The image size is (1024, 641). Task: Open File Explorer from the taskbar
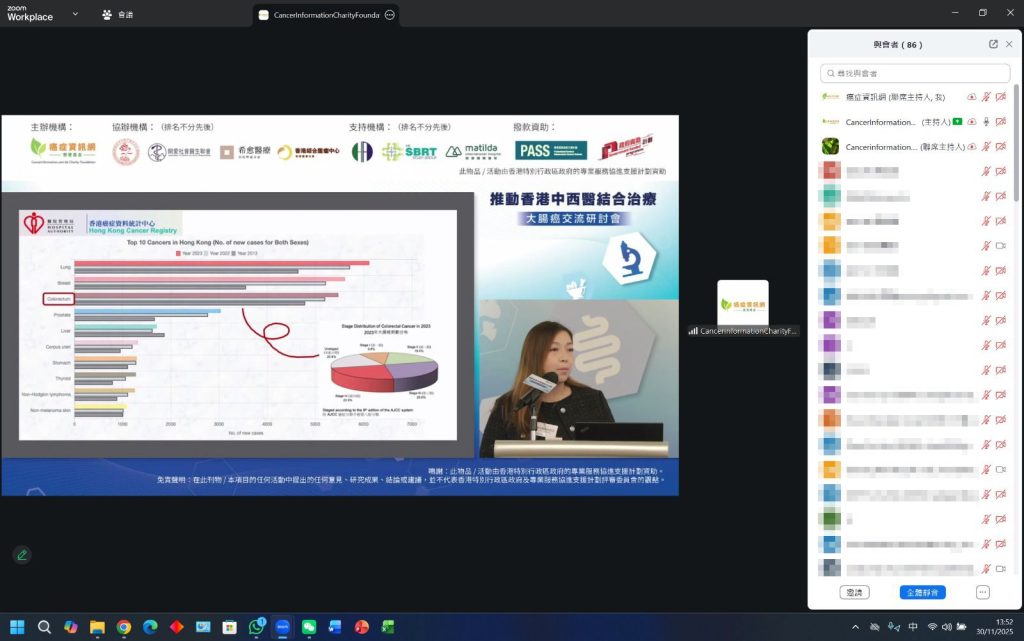97,627
